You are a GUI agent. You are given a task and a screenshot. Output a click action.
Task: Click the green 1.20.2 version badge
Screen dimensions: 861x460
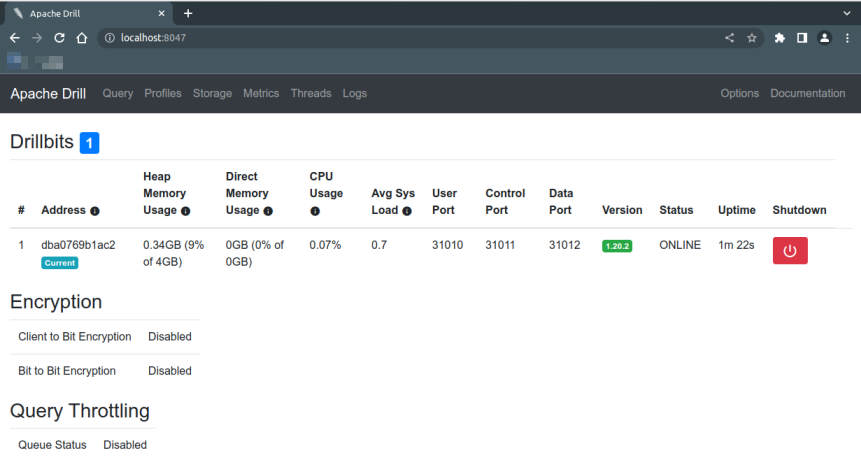[617, 246]
